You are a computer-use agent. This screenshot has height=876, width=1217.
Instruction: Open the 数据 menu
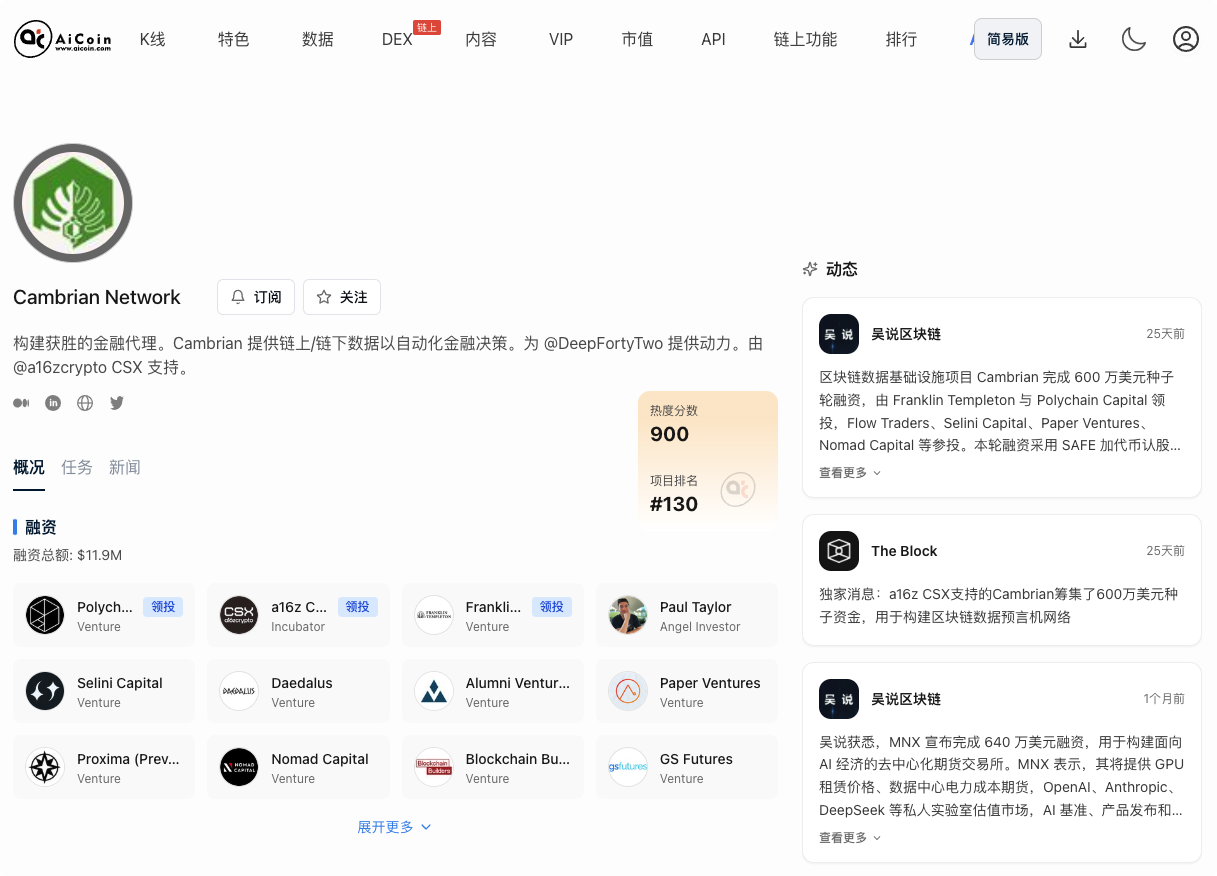pyautogui.click(x=318, y=40)
